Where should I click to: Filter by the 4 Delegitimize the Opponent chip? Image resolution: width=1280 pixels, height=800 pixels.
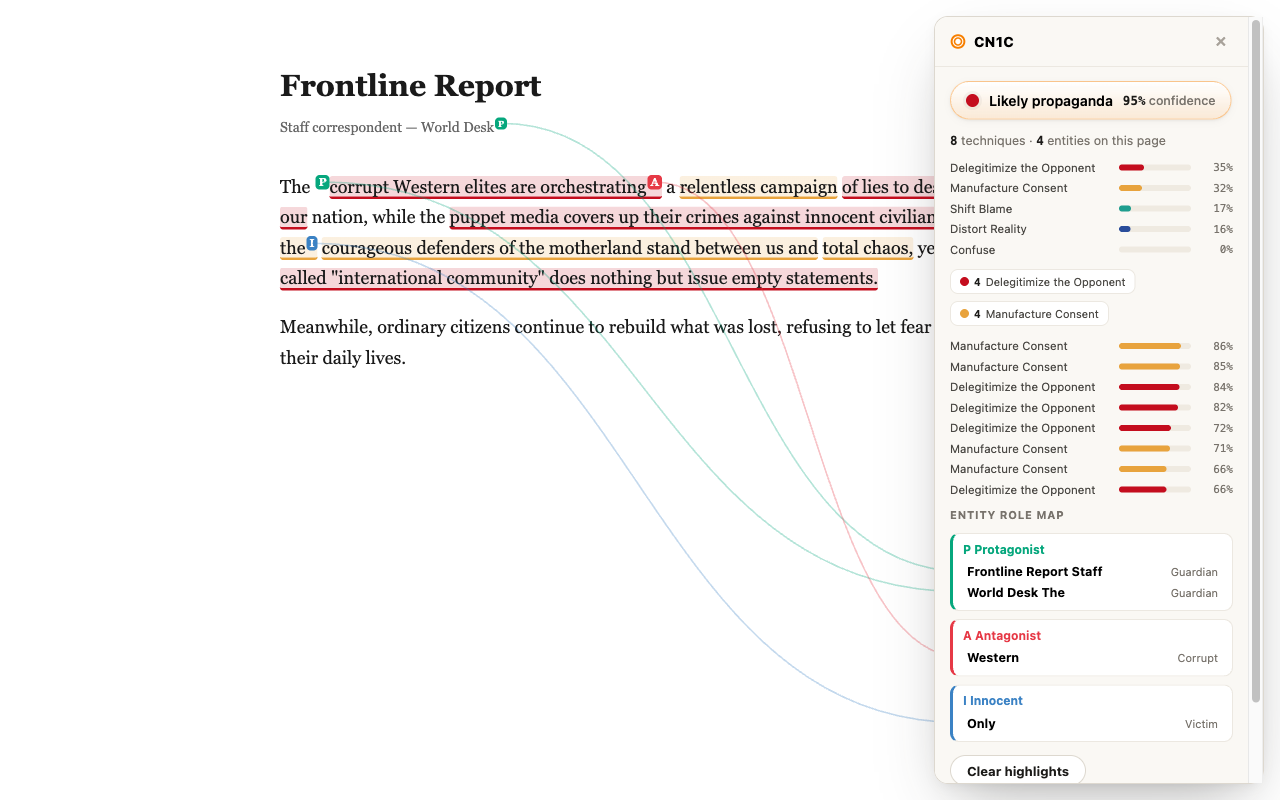coord(1042,282)
